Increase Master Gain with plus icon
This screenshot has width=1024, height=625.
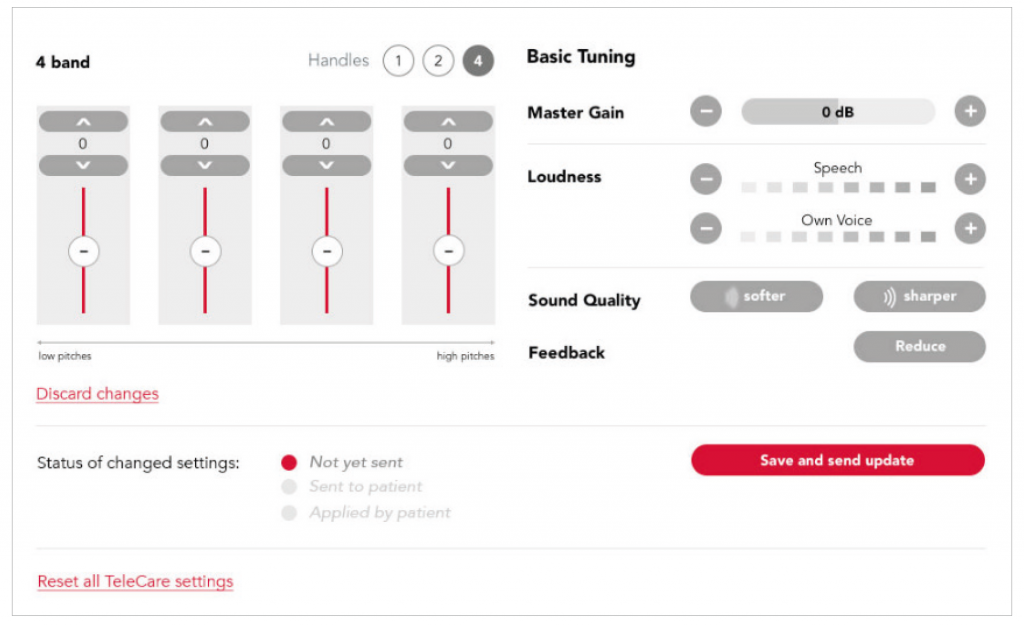point(970,112)
